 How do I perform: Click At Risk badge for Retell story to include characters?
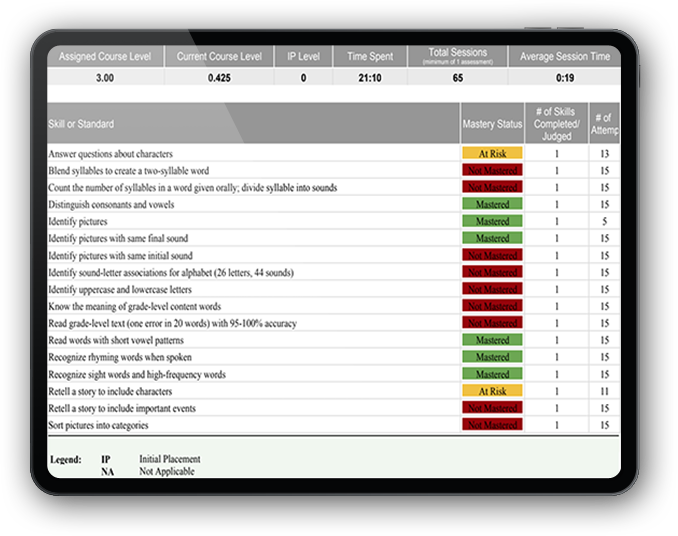(492, 391)
